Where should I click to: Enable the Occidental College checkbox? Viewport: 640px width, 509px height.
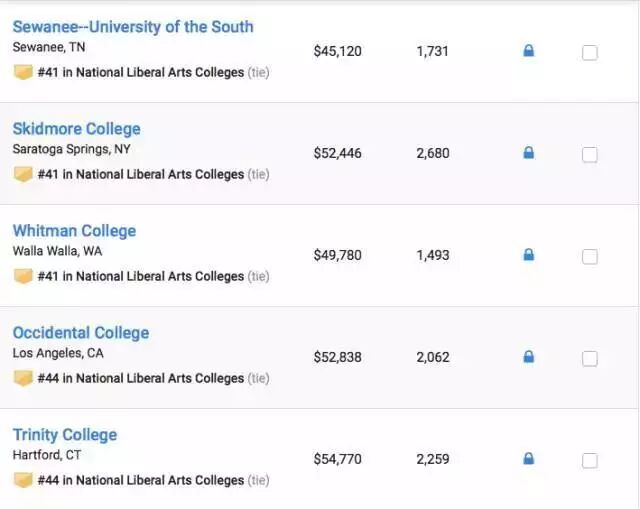click(590, 359)
